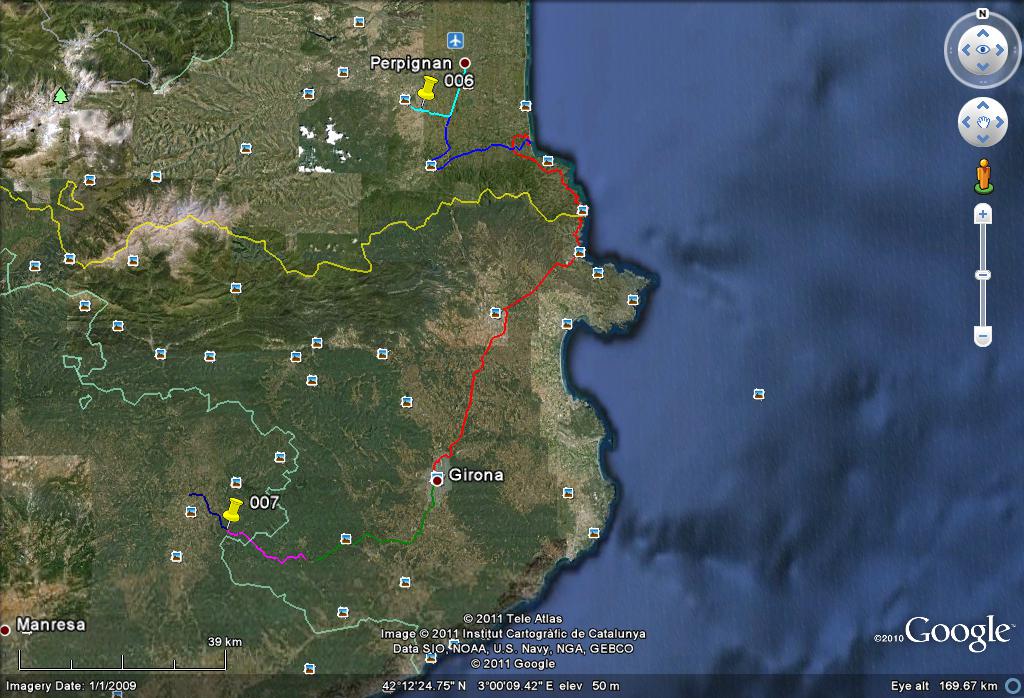The image size is (1024, 698).
Task: Click the longitude 3°00'09.42" E readout
Action: [515, 686]
